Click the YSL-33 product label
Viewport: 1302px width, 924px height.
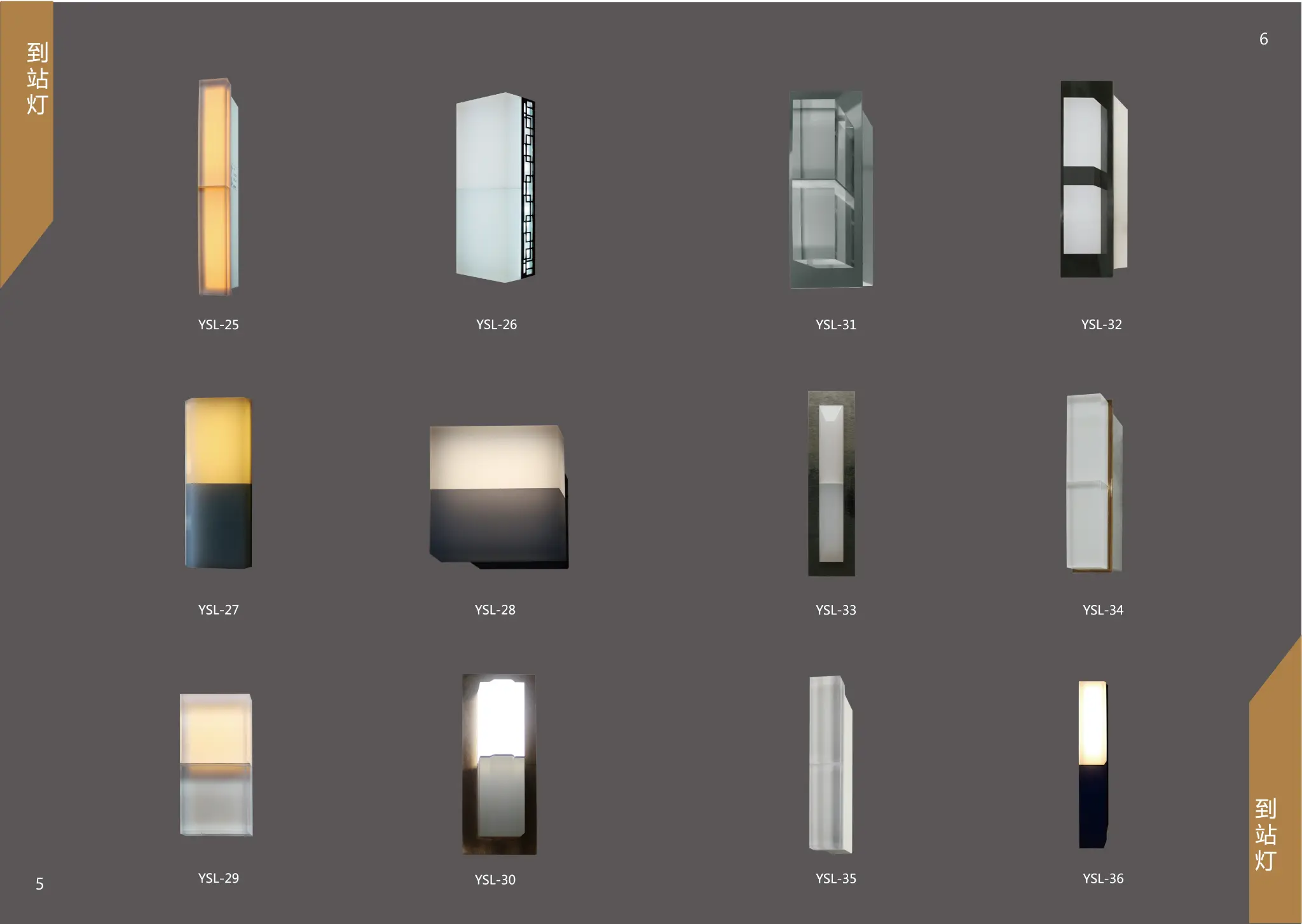tap(836, 609)
